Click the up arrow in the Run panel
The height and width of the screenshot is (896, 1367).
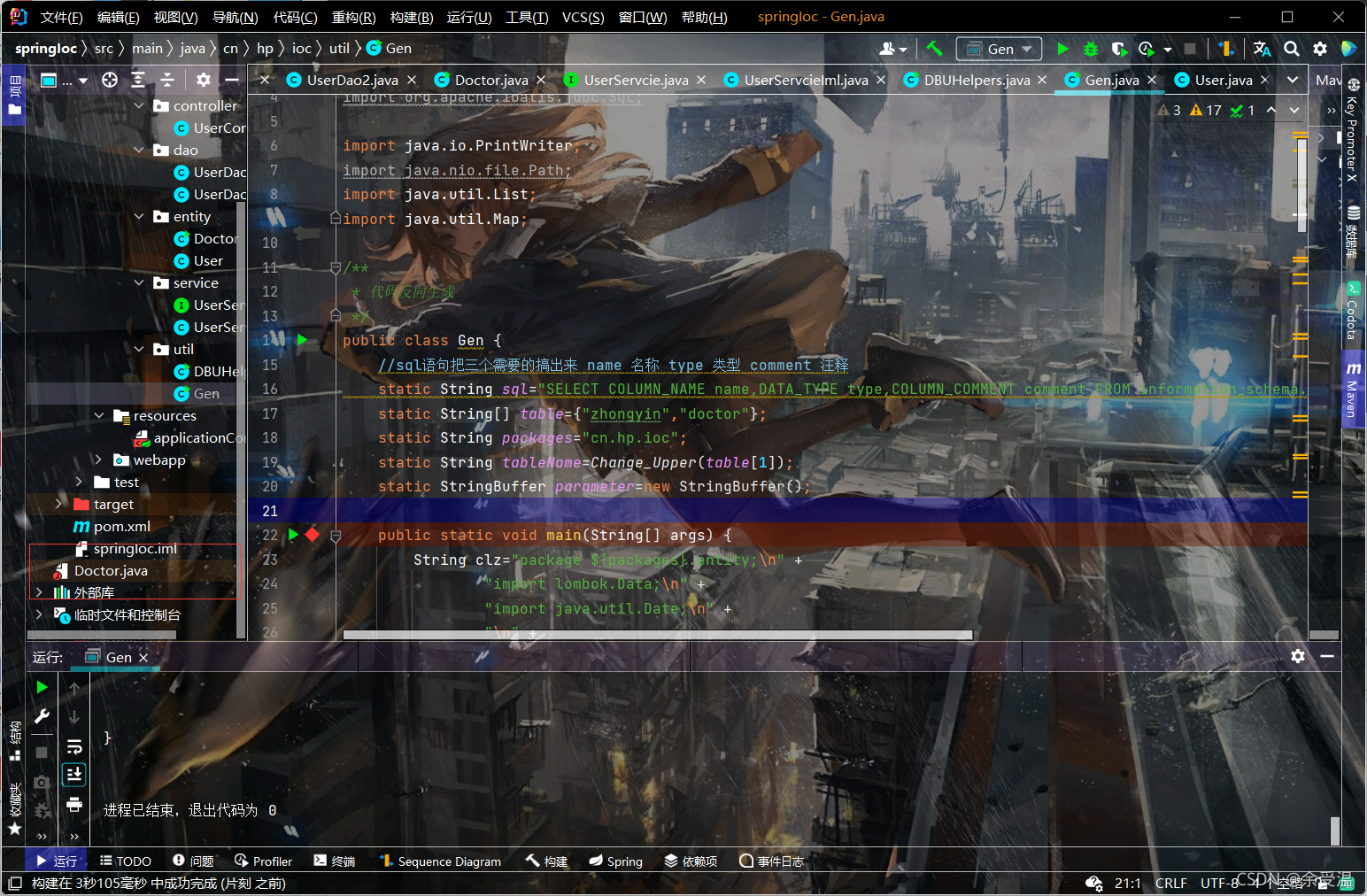[x=74, y=688]
